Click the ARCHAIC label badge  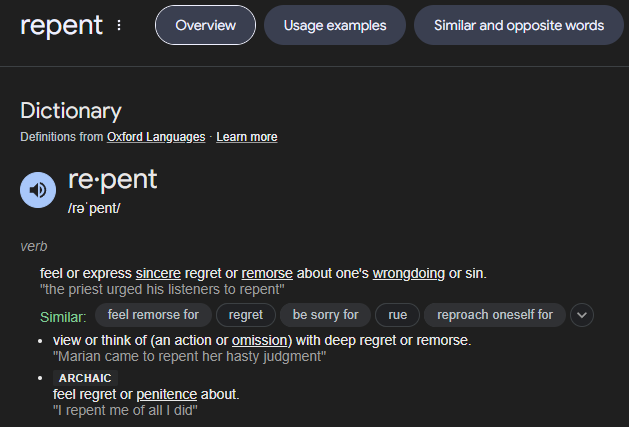click(x=85, y=378)
